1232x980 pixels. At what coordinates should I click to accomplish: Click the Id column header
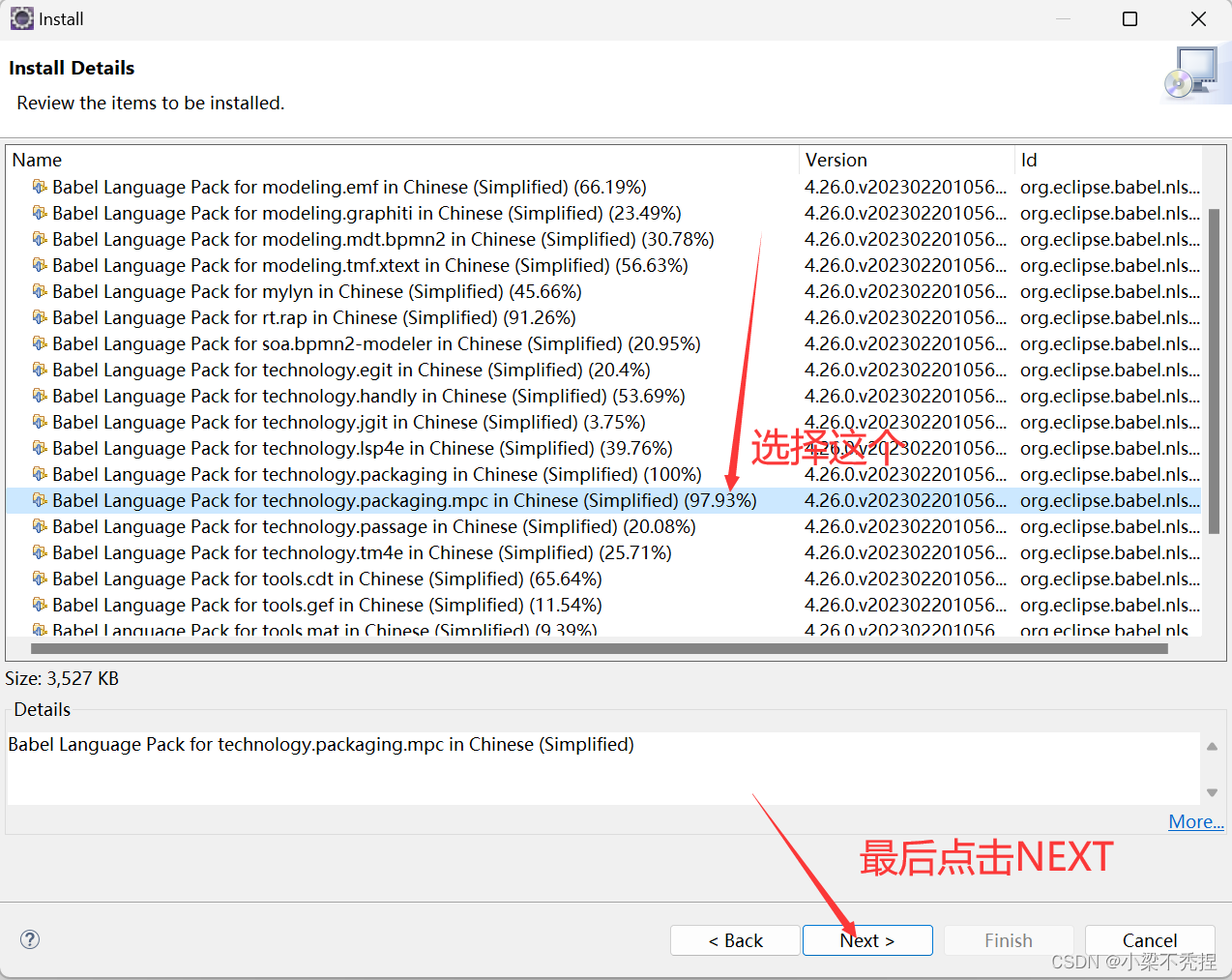click(1108, 160)
